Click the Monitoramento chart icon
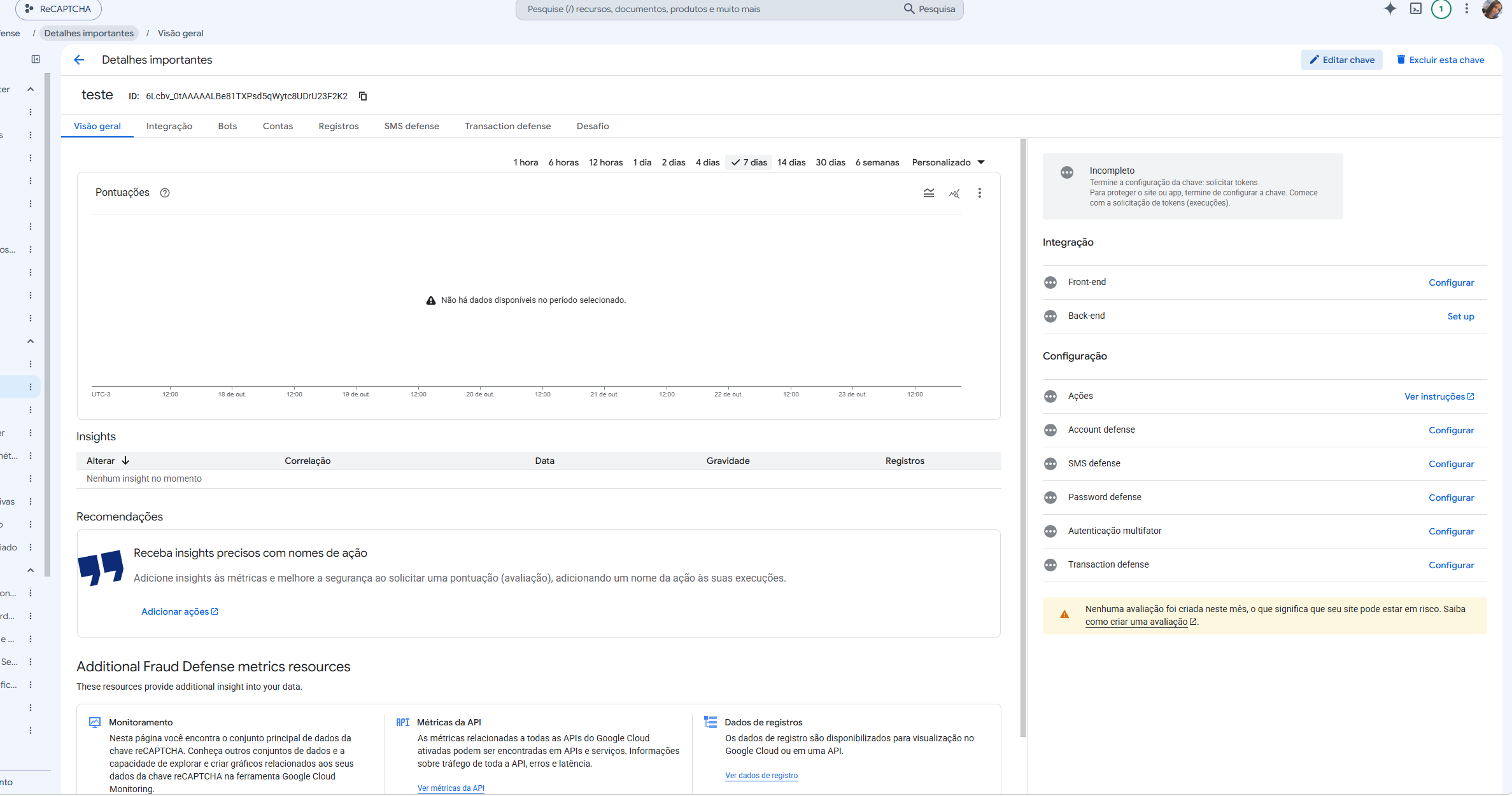The height and width of the screenshot is (796, 1512). pos(95,722)
